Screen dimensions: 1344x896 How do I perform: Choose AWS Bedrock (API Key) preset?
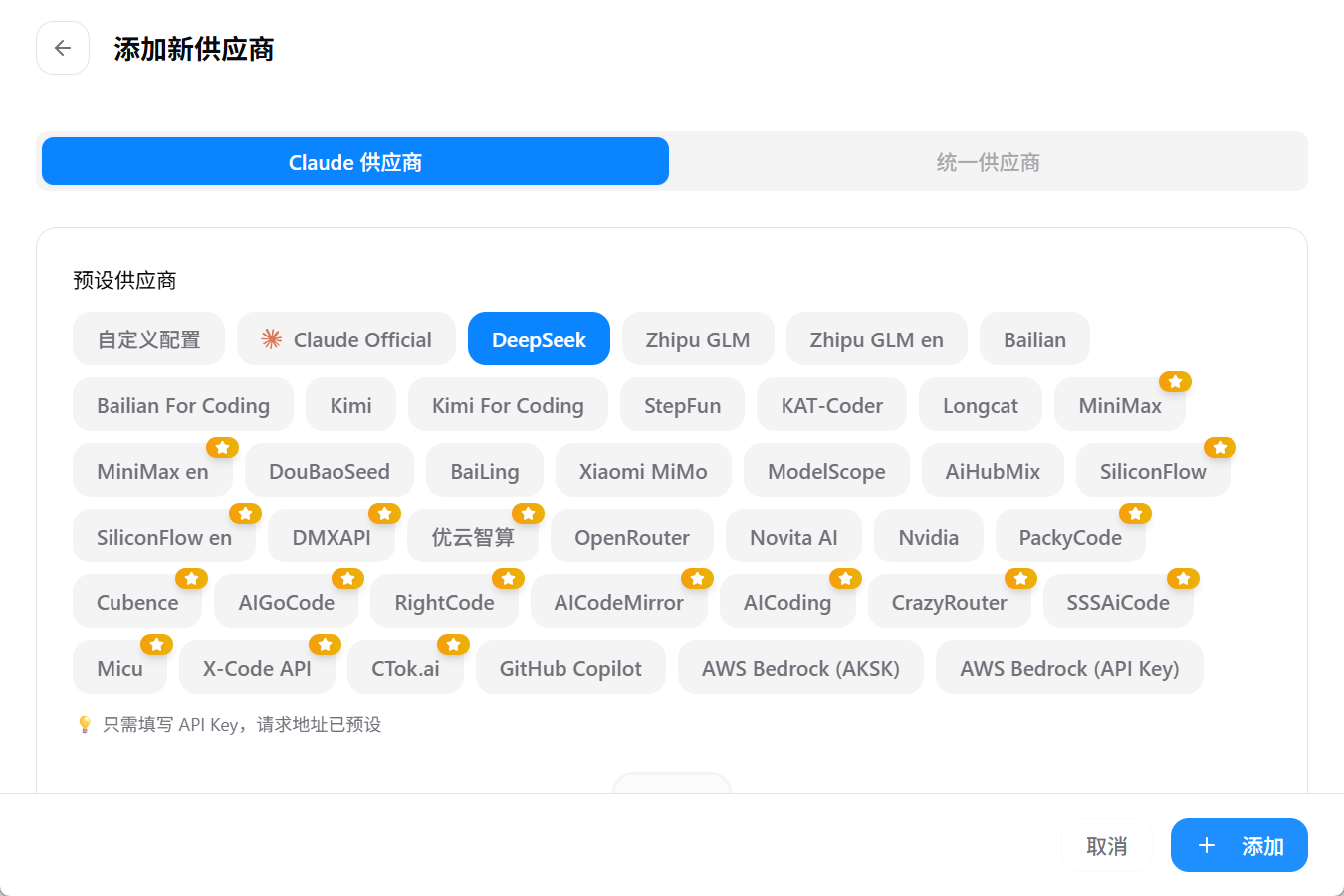click(x=1069, y=668)
